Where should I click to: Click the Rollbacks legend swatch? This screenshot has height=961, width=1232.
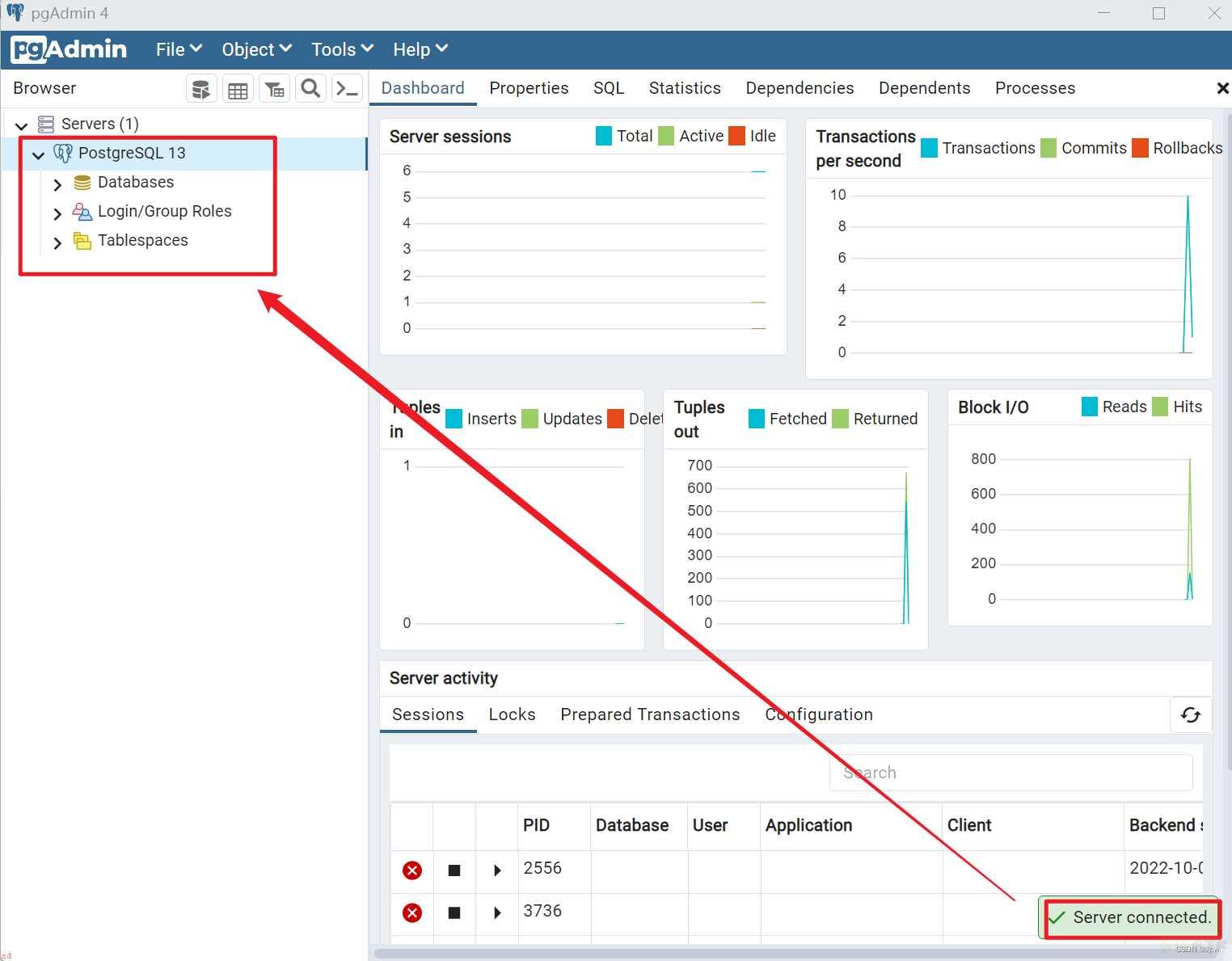tap(1140, 148)
